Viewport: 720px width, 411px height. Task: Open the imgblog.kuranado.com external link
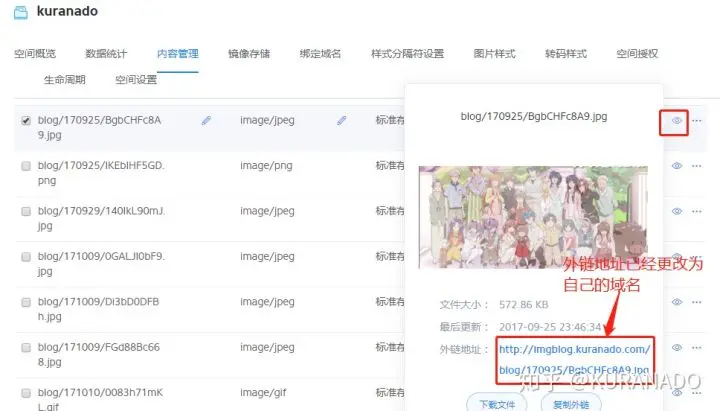pyautogui.click(x=574, y=360)
